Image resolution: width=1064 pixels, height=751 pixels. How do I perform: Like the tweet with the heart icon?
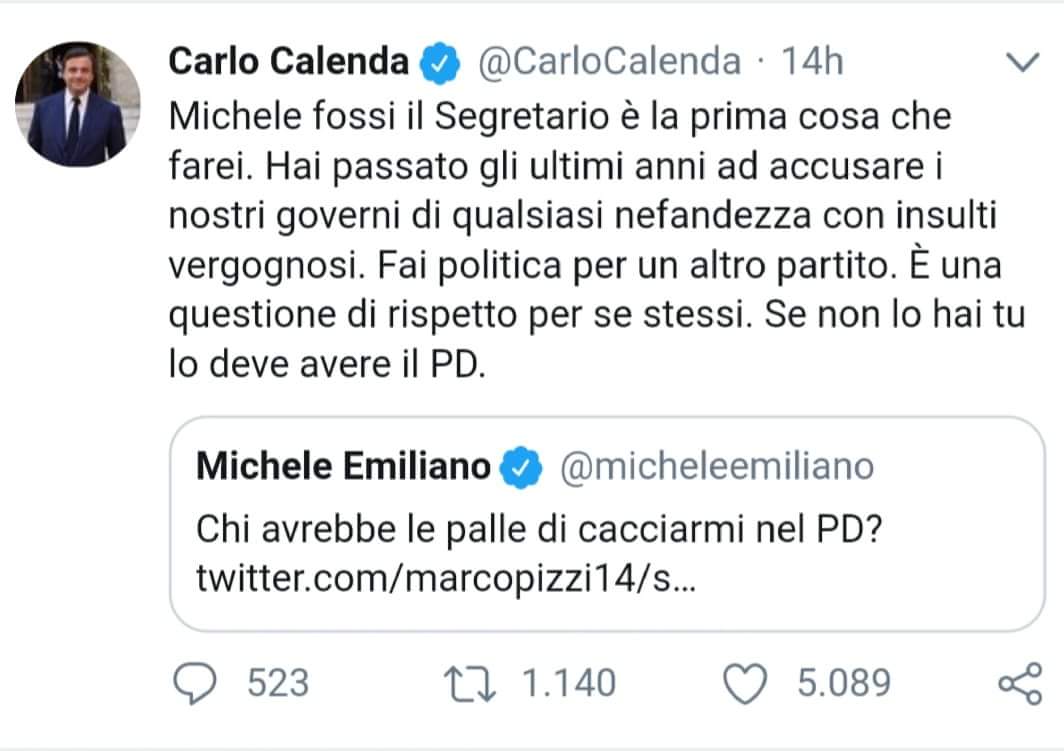pyautogui.click(x=742, y=683)
